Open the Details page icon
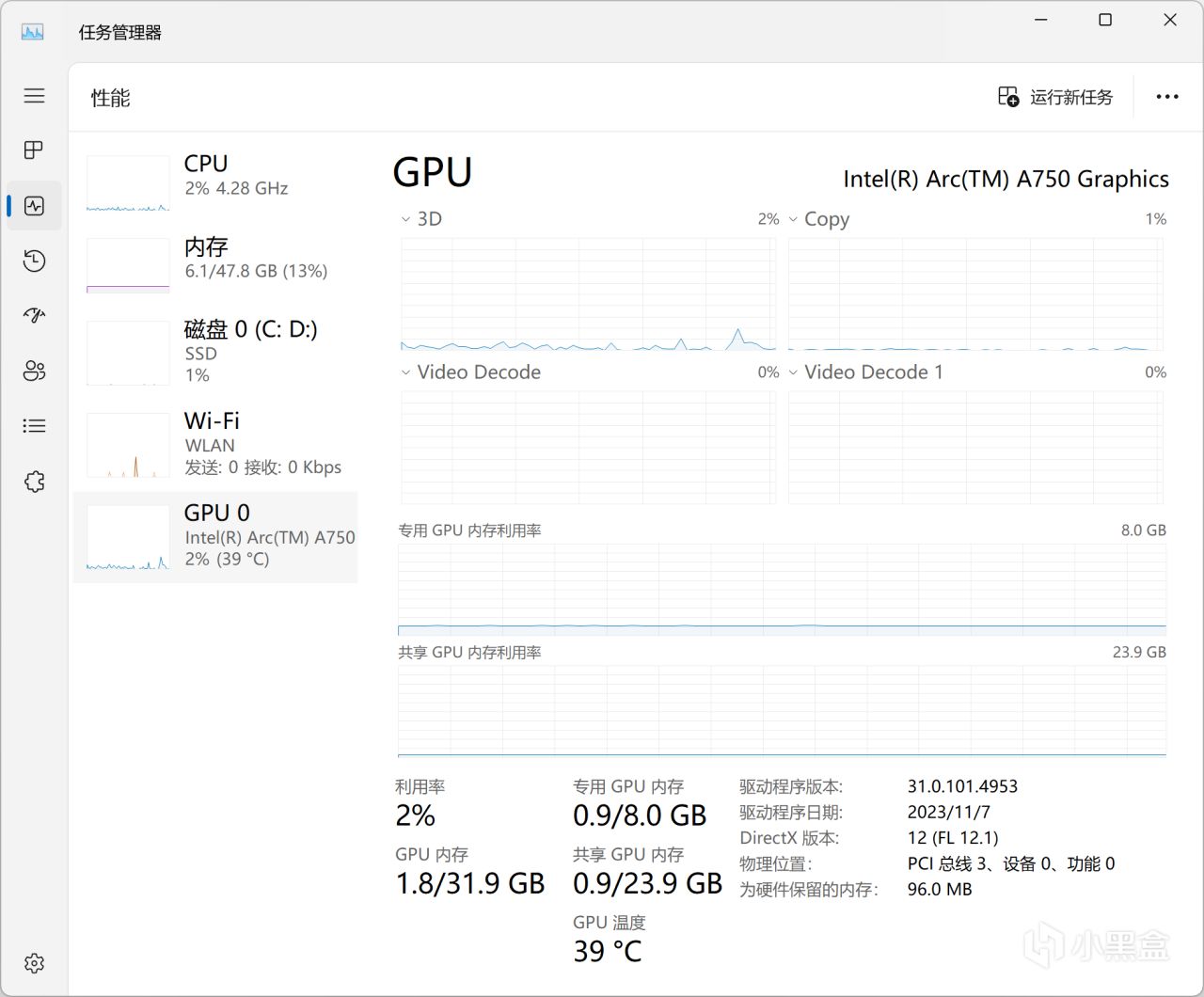Image resolution: width=1204 pixels, height=997 pixels. [x=35, y=426]
